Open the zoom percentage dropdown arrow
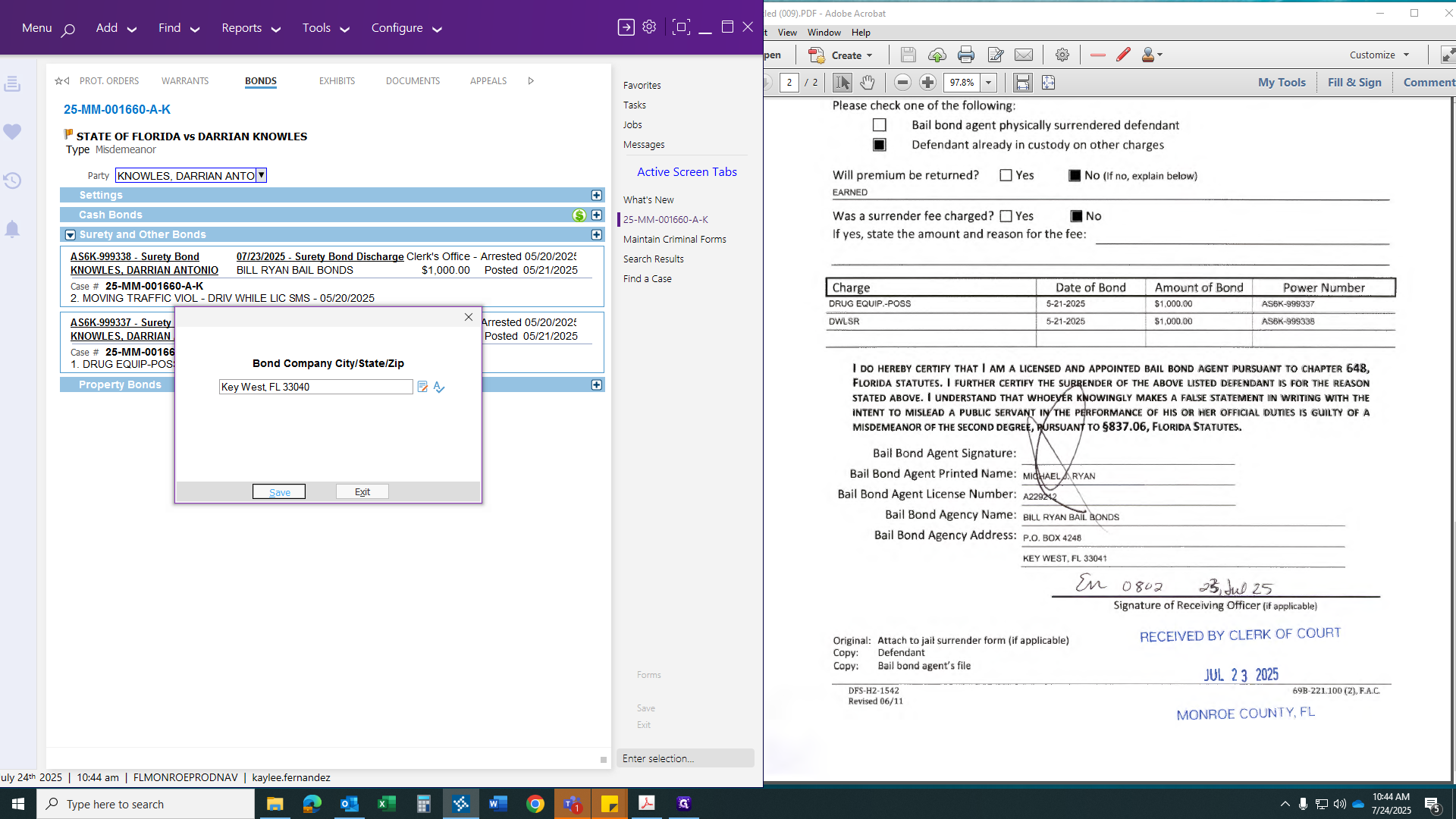The height and width of the screenshot is (819, 1456). coord(988,83)
